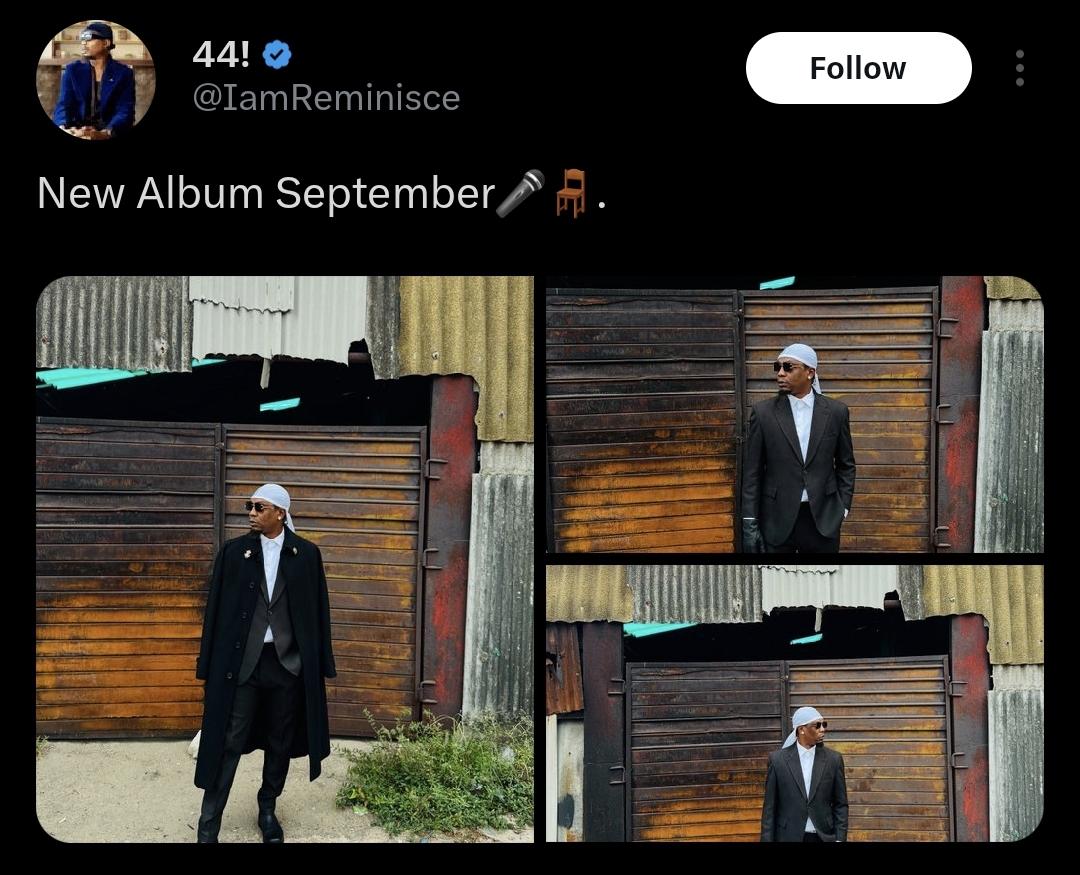Open the @IamReminisce handle link
The height and width of the screenshot is (875, 1080).
326,98
